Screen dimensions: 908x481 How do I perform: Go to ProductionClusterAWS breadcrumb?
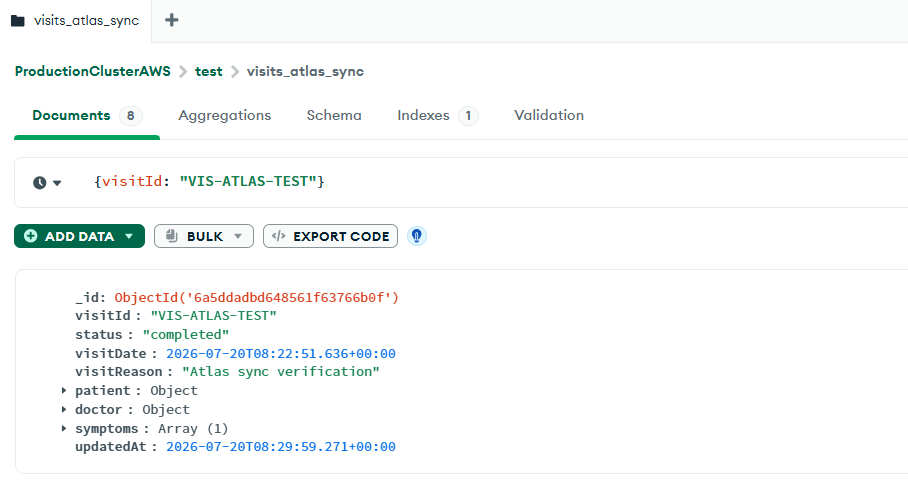coord(93,71)
